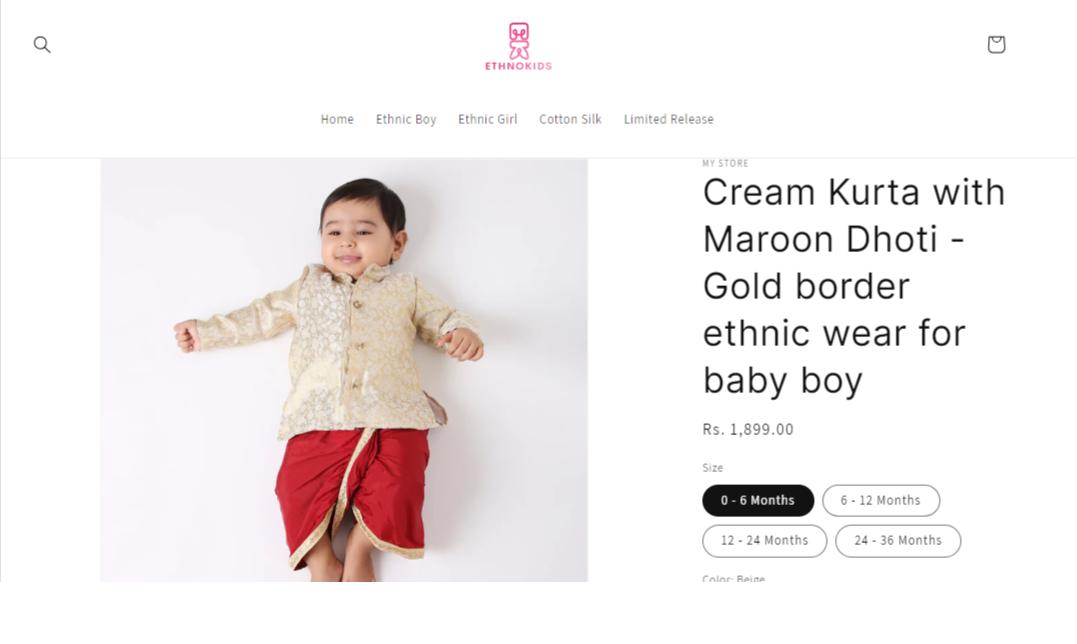1077x644 pixels.
Task: Open the search magnifier icon
Action: pyautogui.click(x=42, y=45)
